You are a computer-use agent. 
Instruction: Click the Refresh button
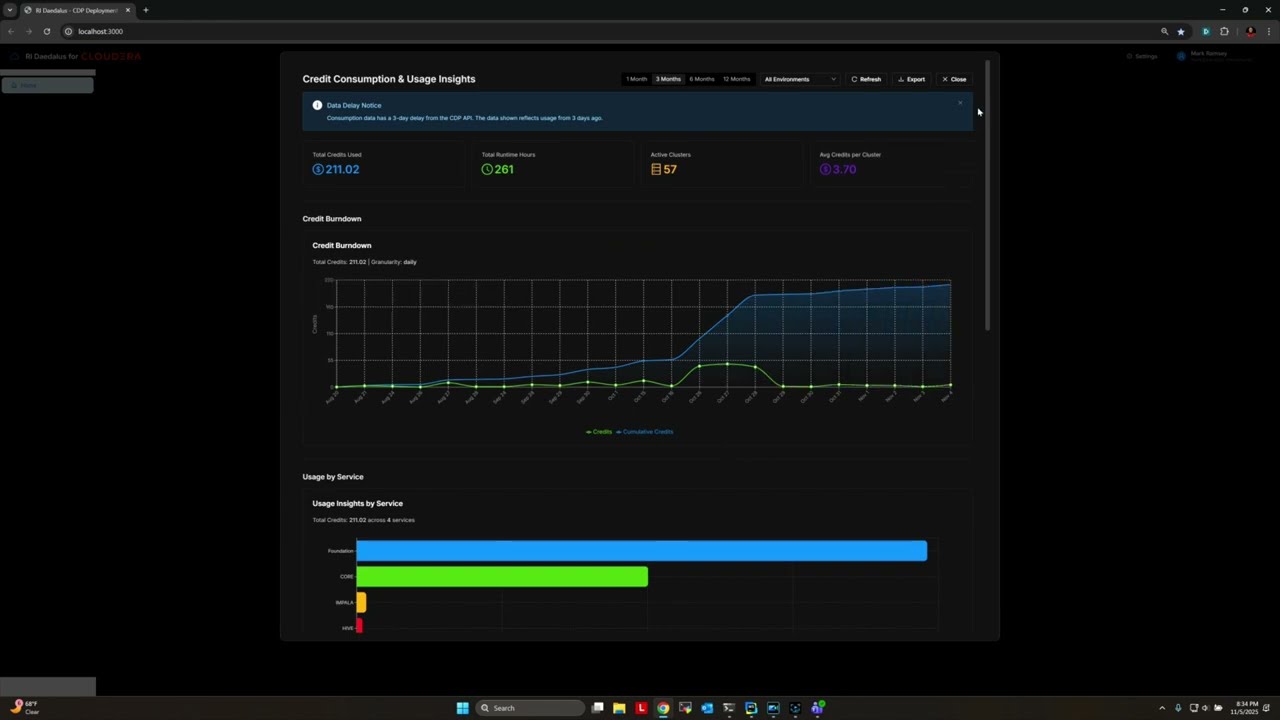pyautogui.click(x=866, y=79)
